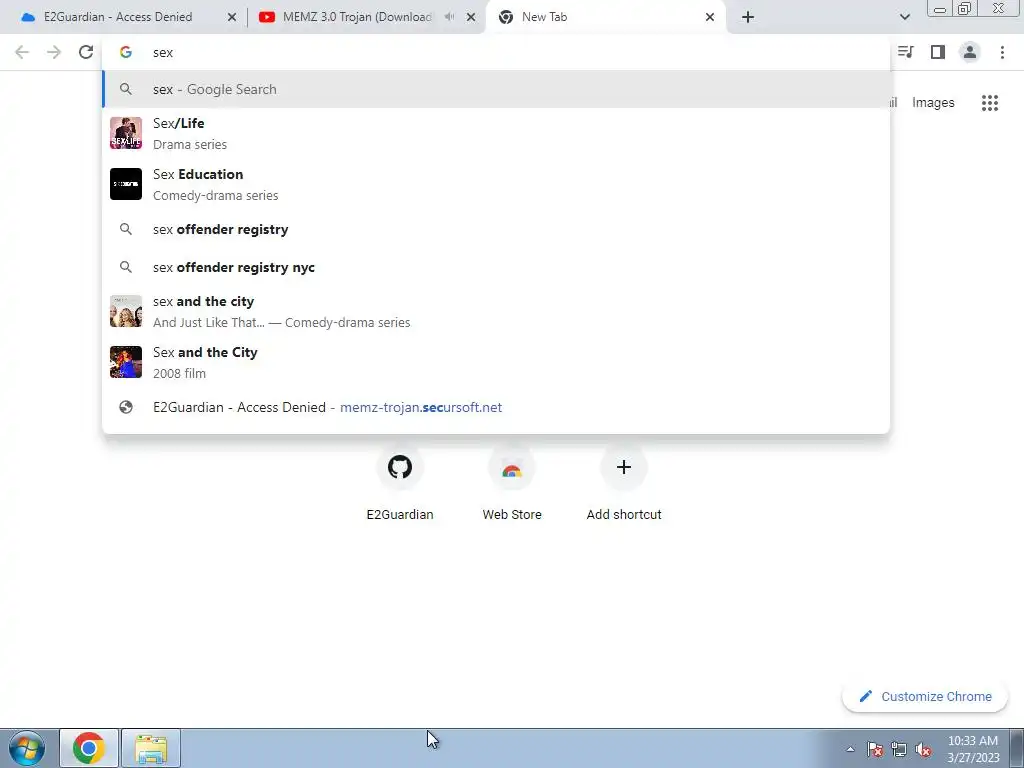Expand the tab search dropdown arrow

coord(904,17)
